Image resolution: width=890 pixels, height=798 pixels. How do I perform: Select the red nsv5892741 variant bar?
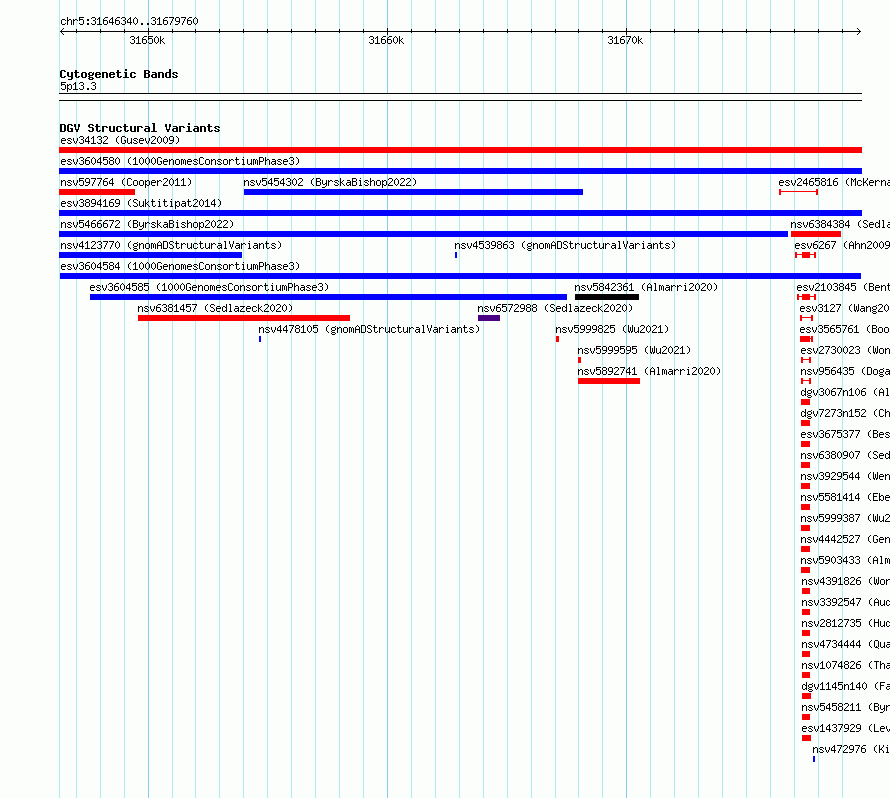click(609, 381)
